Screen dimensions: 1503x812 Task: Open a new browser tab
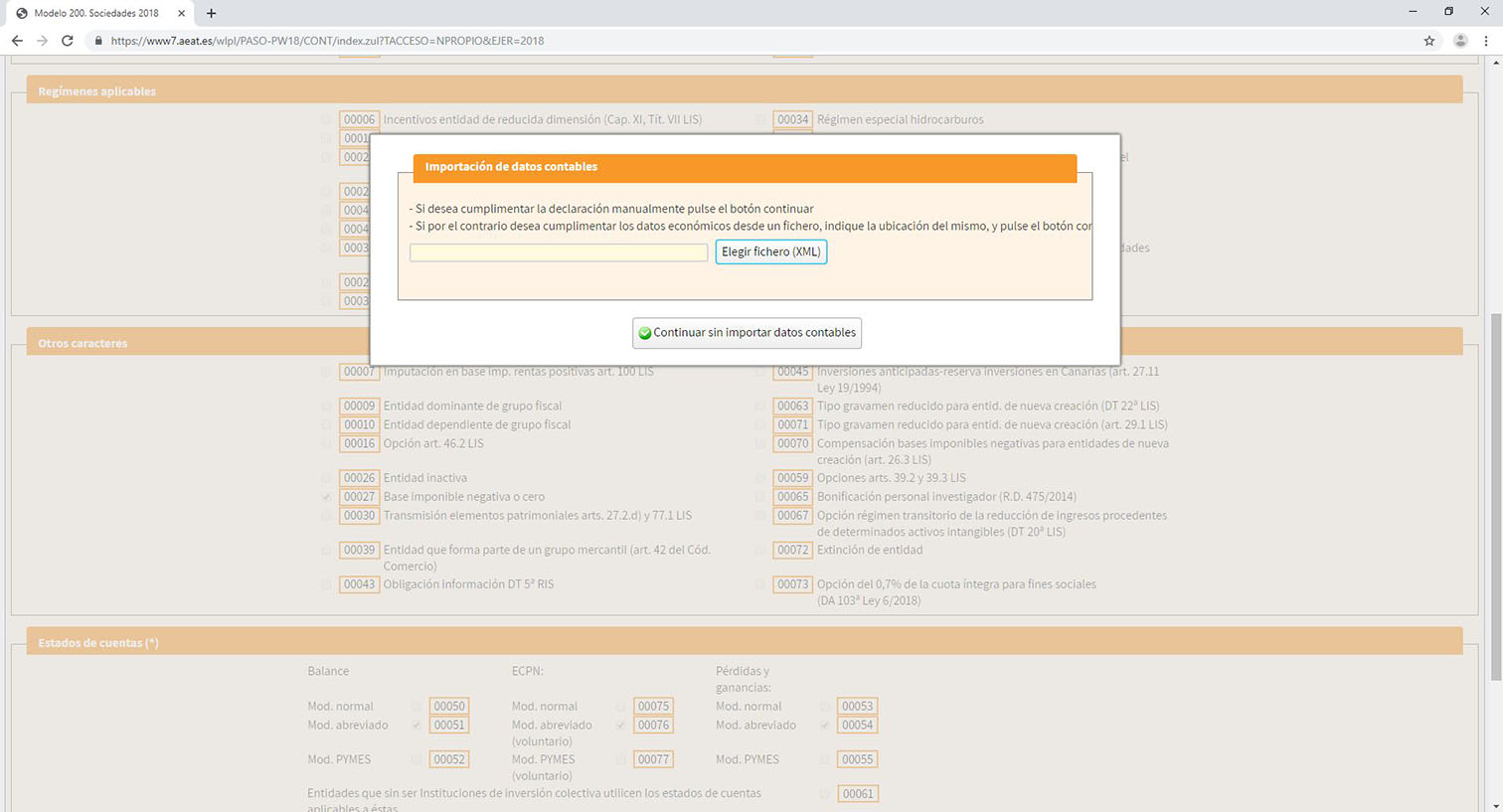point(211,13)
